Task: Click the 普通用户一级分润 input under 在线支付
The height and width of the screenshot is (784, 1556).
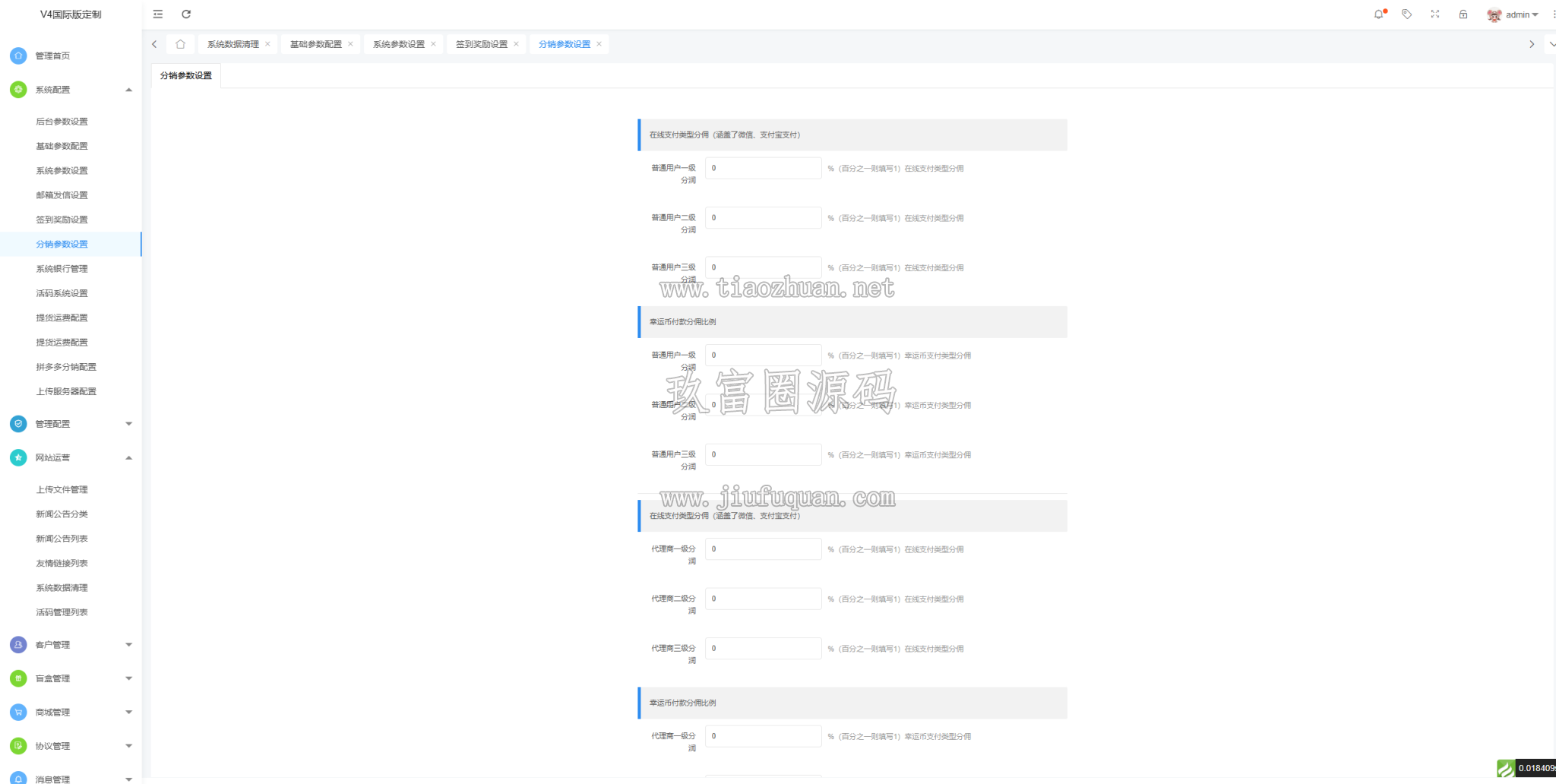Action: tap(763, 168)
